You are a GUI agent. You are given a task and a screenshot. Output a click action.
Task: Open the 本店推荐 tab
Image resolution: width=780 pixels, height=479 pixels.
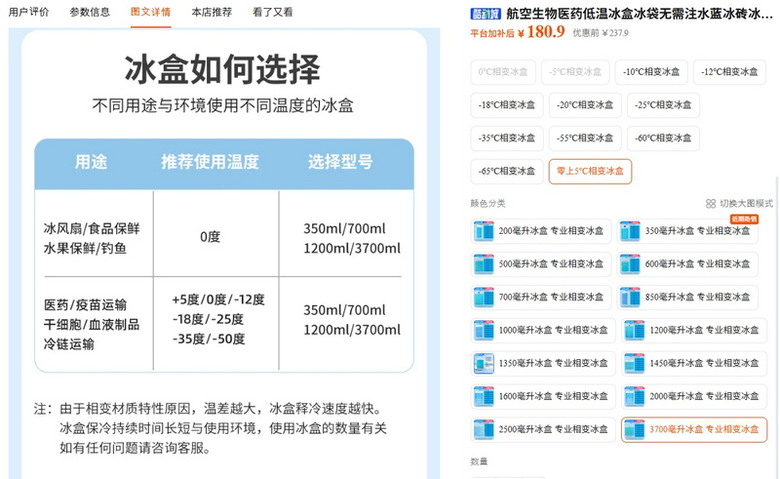tap(211, 12)
